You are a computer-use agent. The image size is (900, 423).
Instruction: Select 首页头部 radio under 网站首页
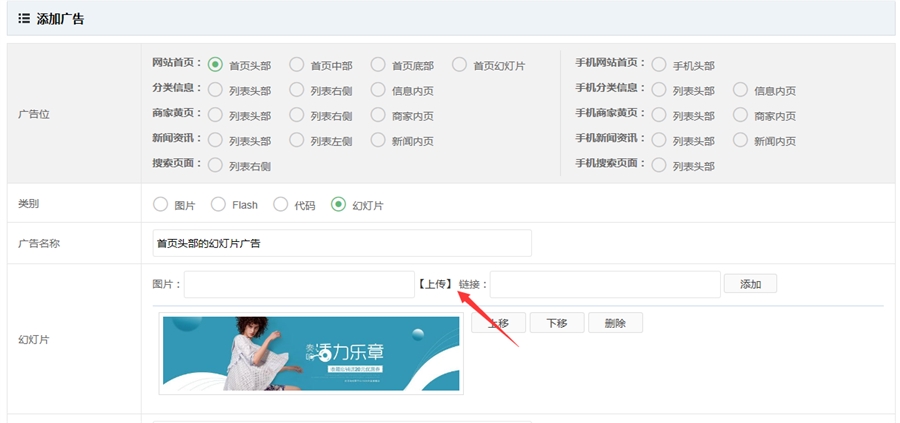pos(215,65)
